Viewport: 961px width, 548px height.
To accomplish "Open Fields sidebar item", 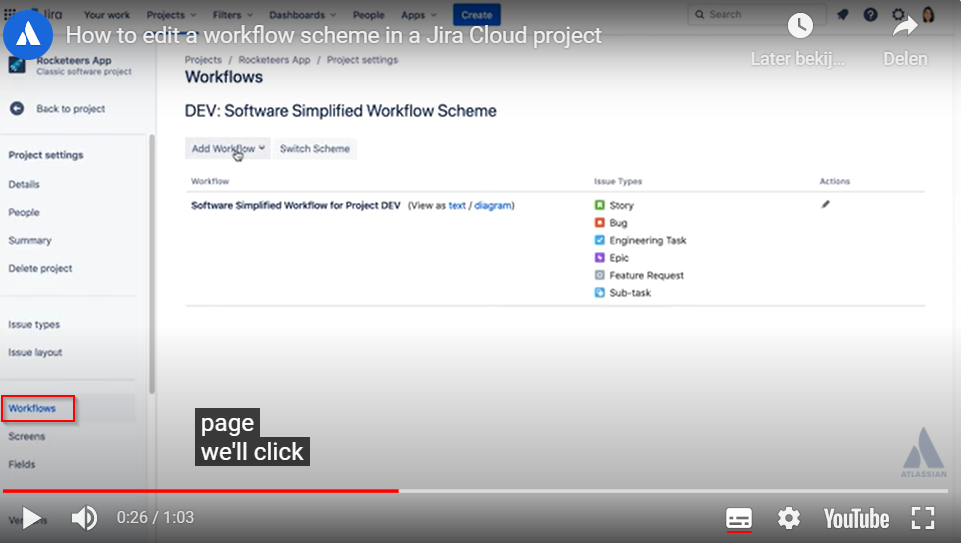I will pos(22,465).
